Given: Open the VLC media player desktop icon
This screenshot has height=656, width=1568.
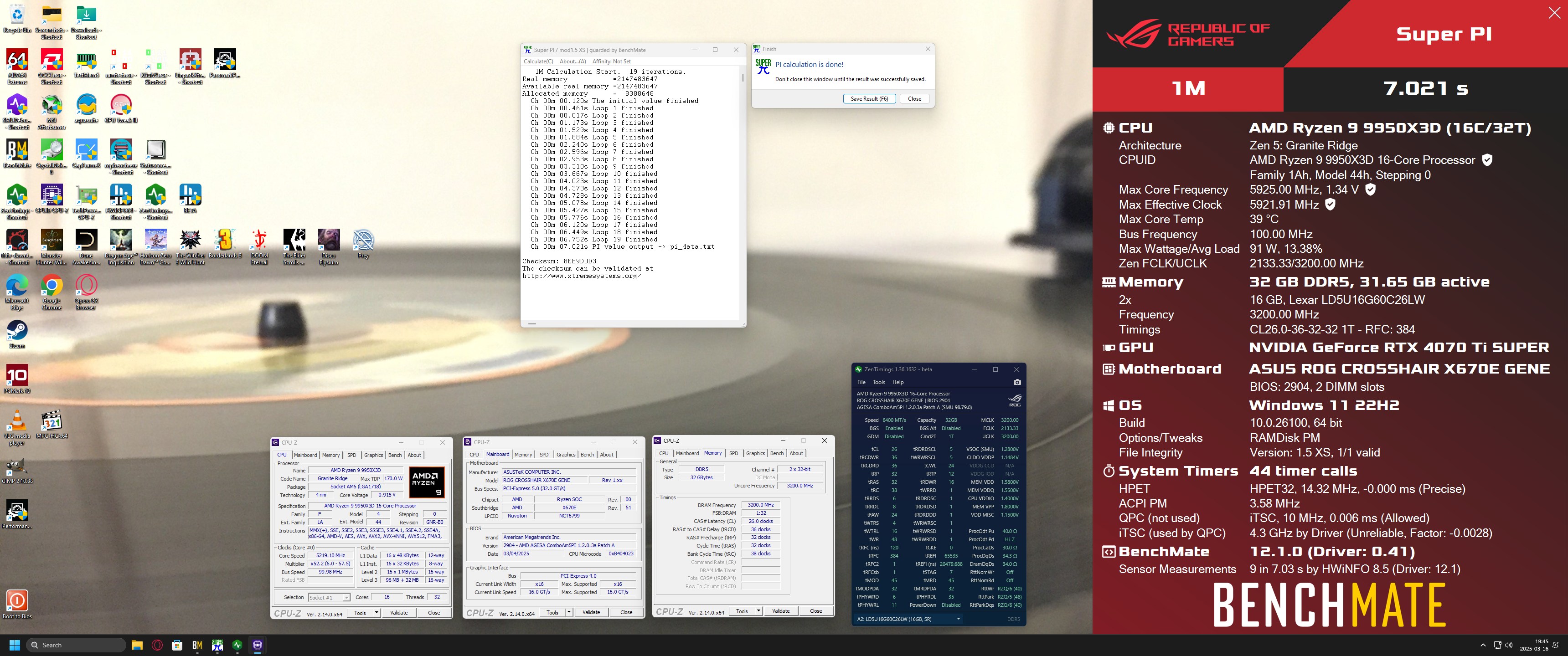Looking at the screenshot, I should point(17,427).
